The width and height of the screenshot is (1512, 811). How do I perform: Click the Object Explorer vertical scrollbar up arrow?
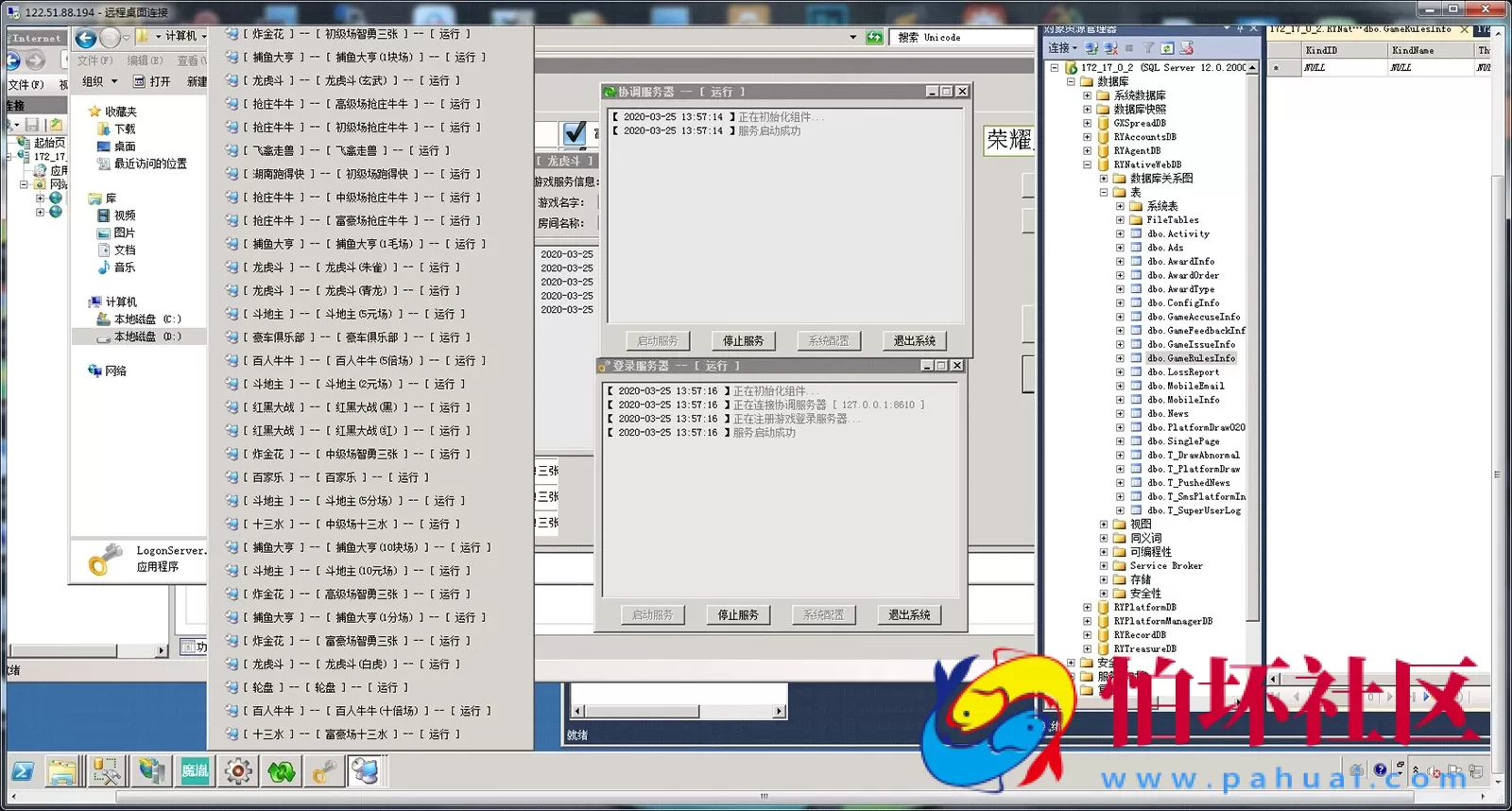click(x=1252, y=68)
